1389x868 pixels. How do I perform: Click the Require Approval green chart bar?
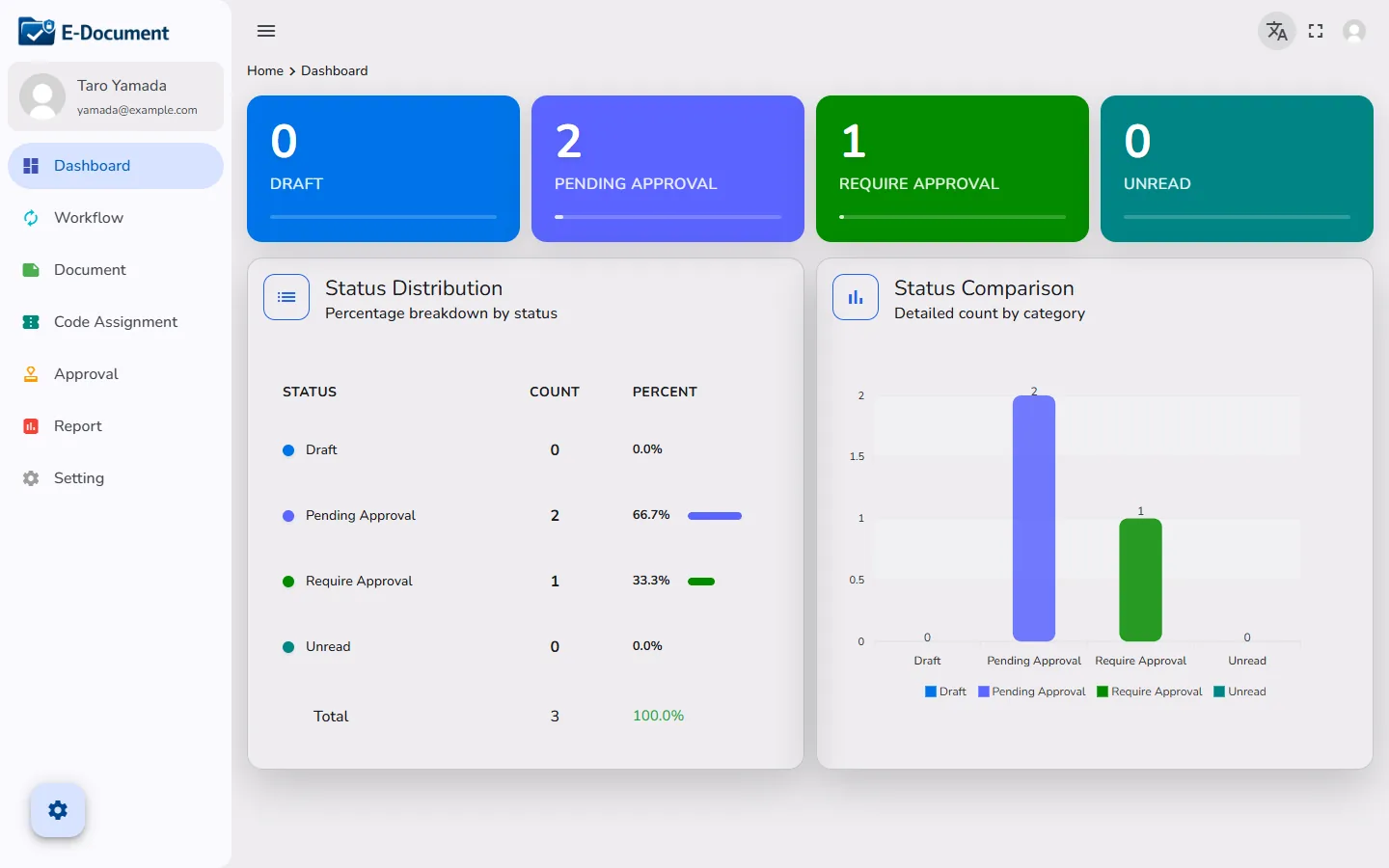[x=1140, y=580]
